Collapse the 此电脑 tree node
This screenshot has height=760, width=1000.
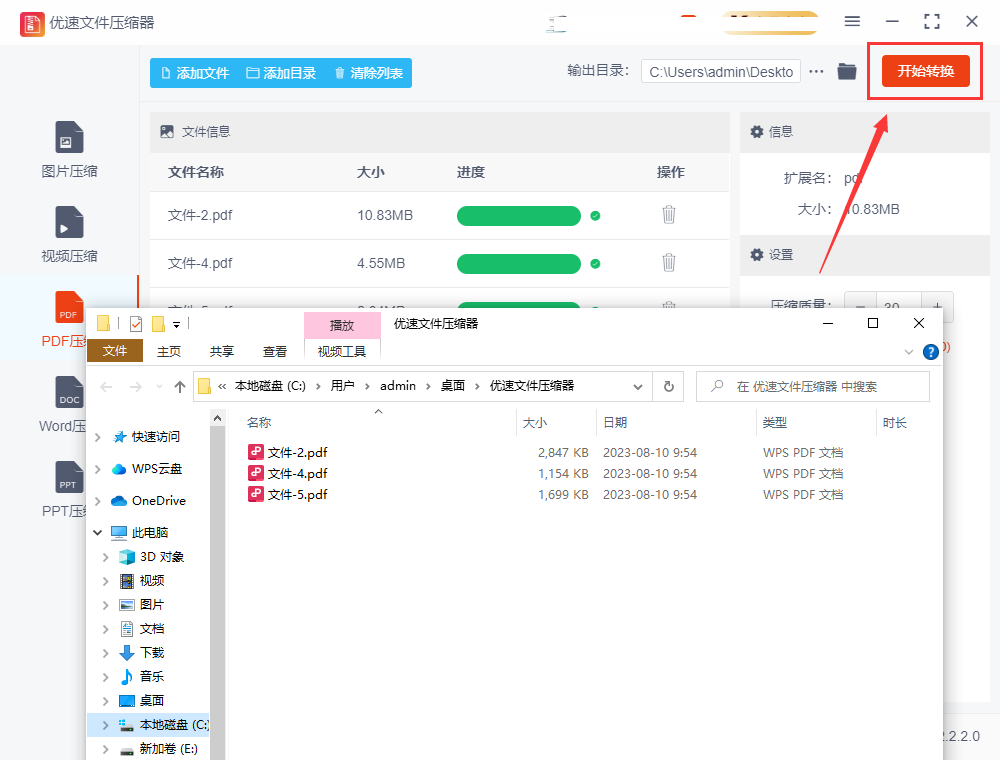pos(98,532)
